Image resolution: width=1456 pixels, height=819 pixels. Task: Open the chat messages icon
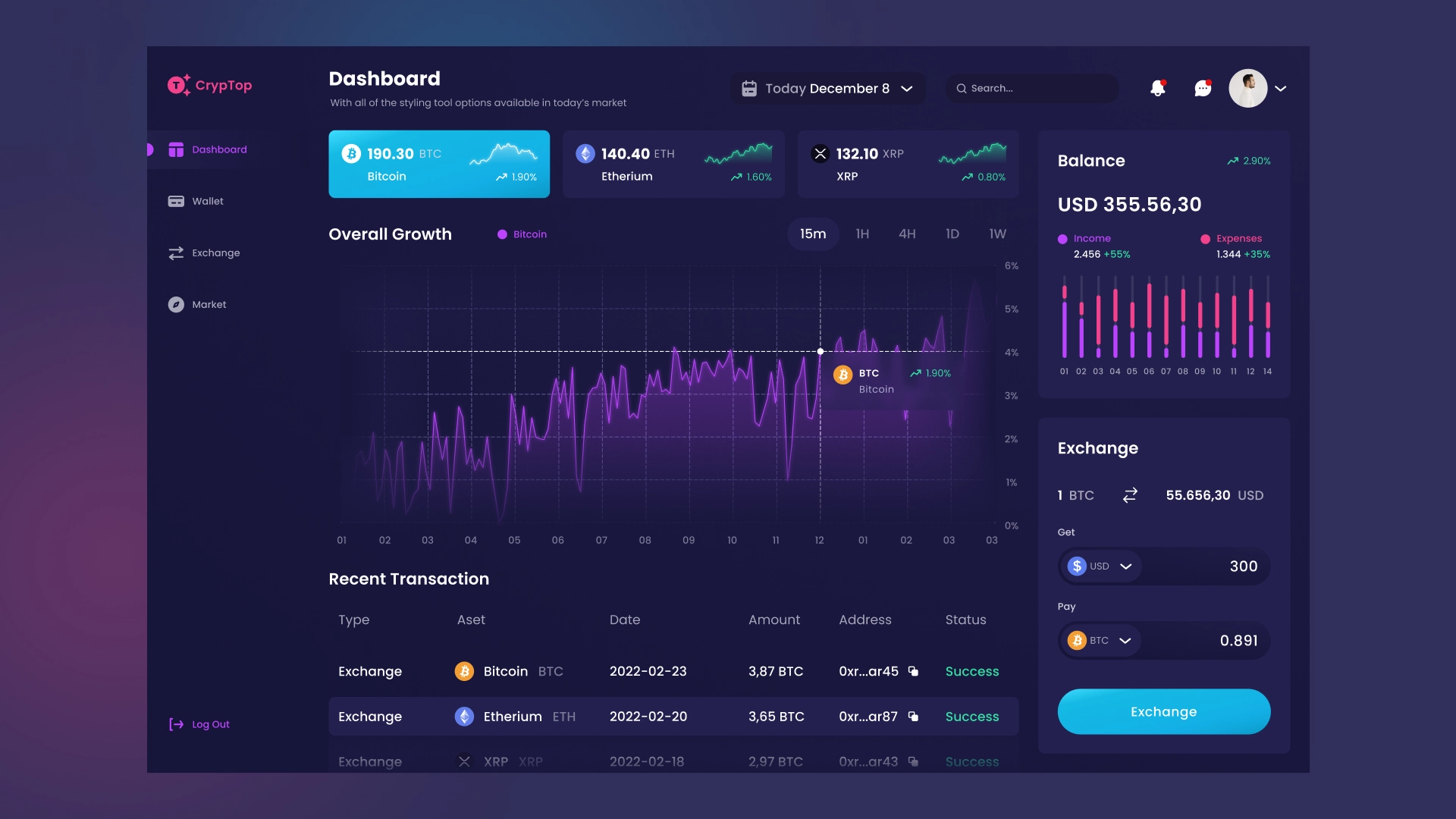pyautogui.click(x=1203, y=88)
